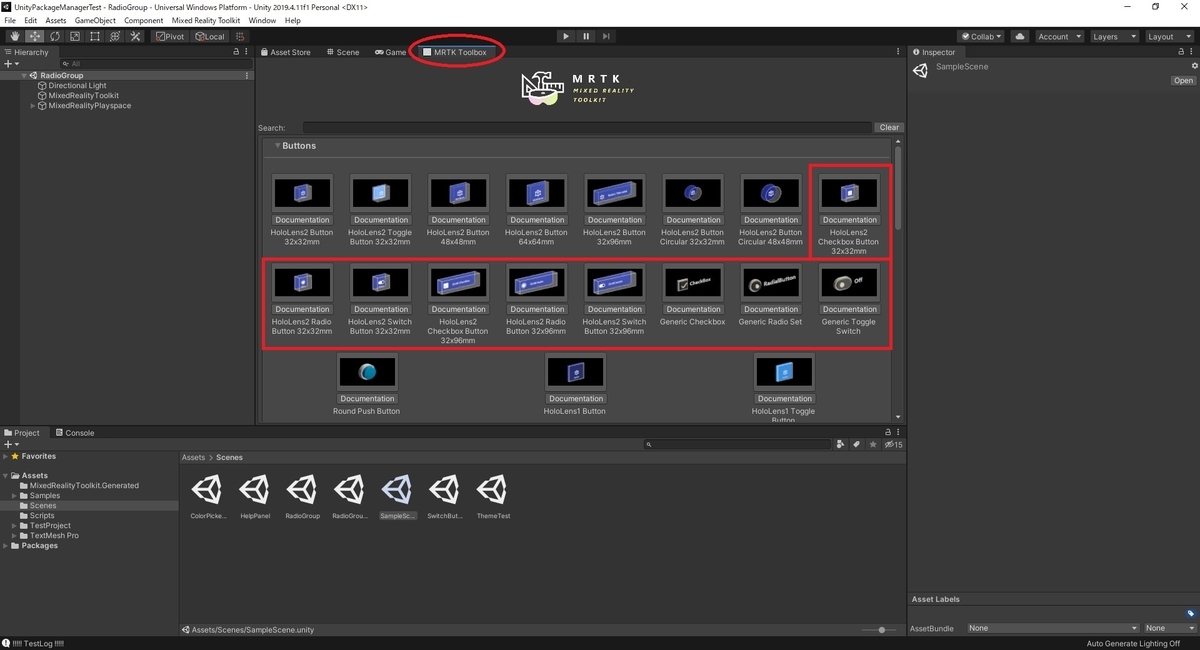The height and width of the screenshot is (650, 1200).
Task: Open the custom editor tools icon
Action: [x=136, y=36]
